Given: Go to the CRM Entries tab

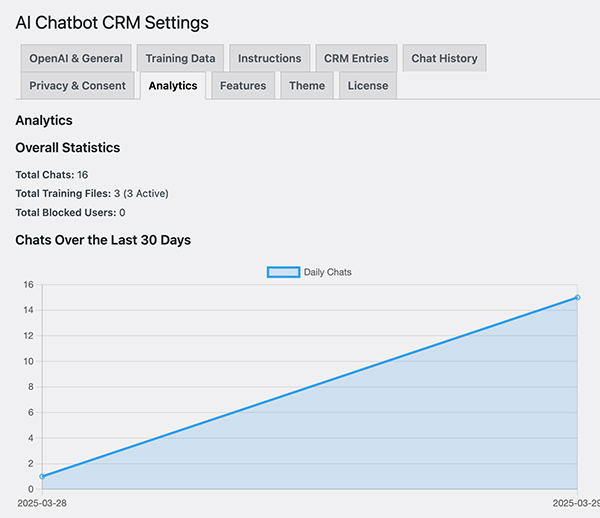Looking at the screenshot, I should 356,58.
